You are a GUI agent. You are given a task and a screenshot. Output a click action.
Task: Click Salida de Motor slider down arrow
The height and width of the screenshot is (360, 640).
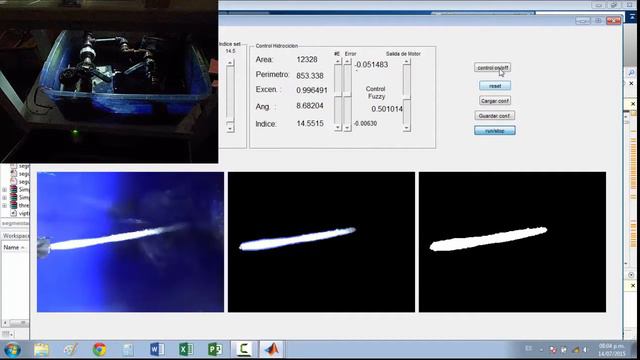(407, 127)
